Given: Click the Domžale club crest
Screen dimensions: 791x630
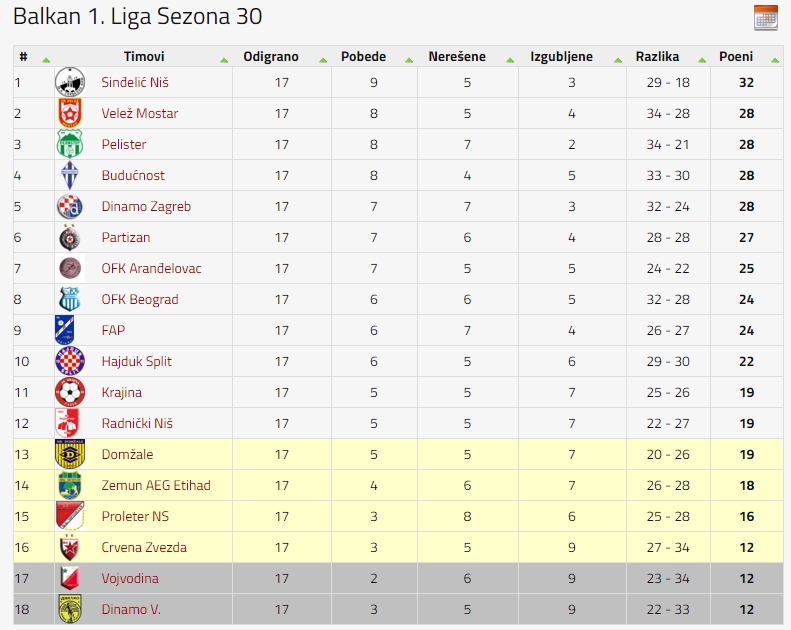Looking at the screenshot, I should (70, 454).
